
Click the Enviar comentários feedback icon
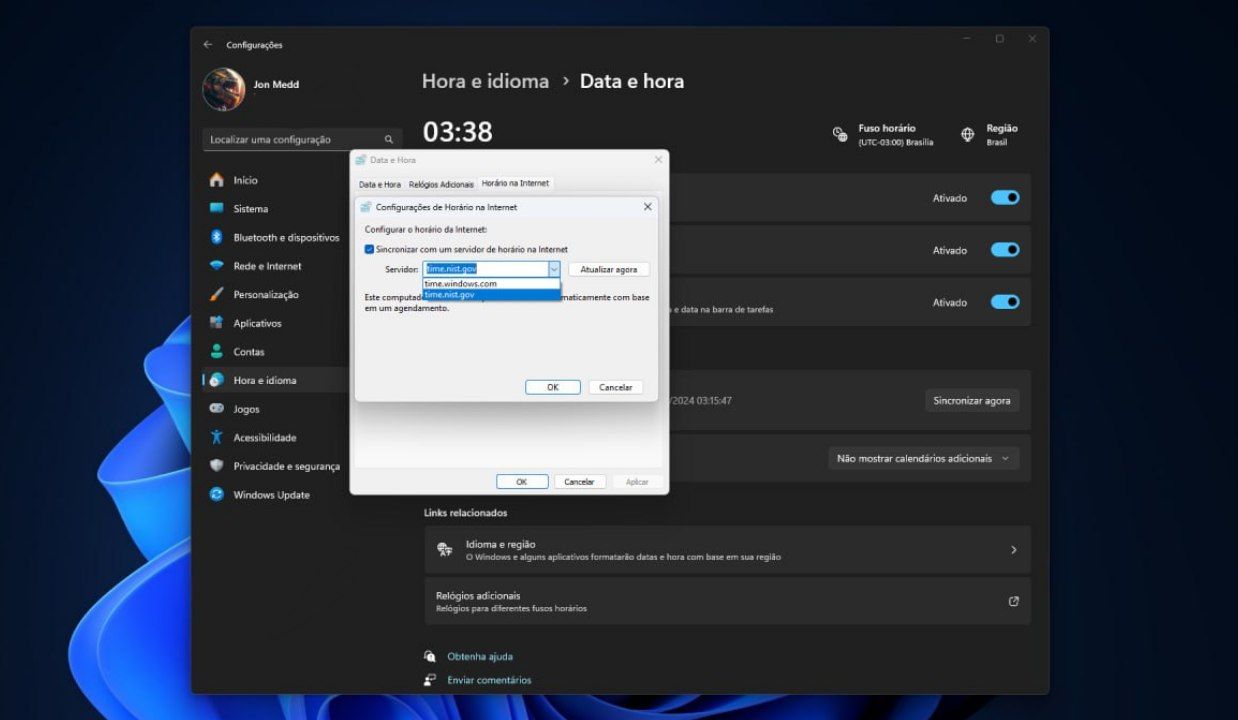(x=430, y=680)
